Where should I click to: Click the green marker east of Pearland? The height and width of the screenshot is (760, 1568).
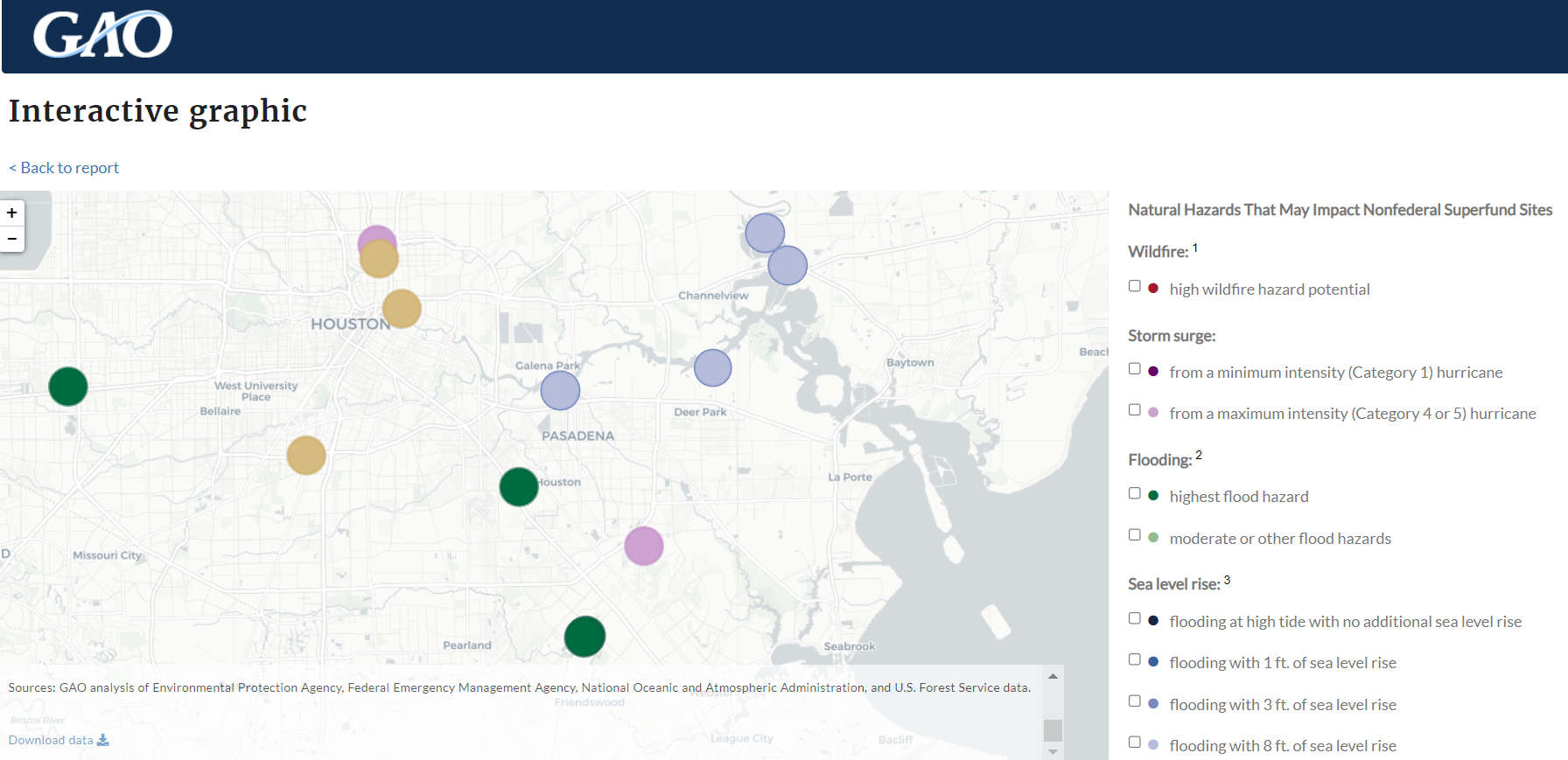585,637
